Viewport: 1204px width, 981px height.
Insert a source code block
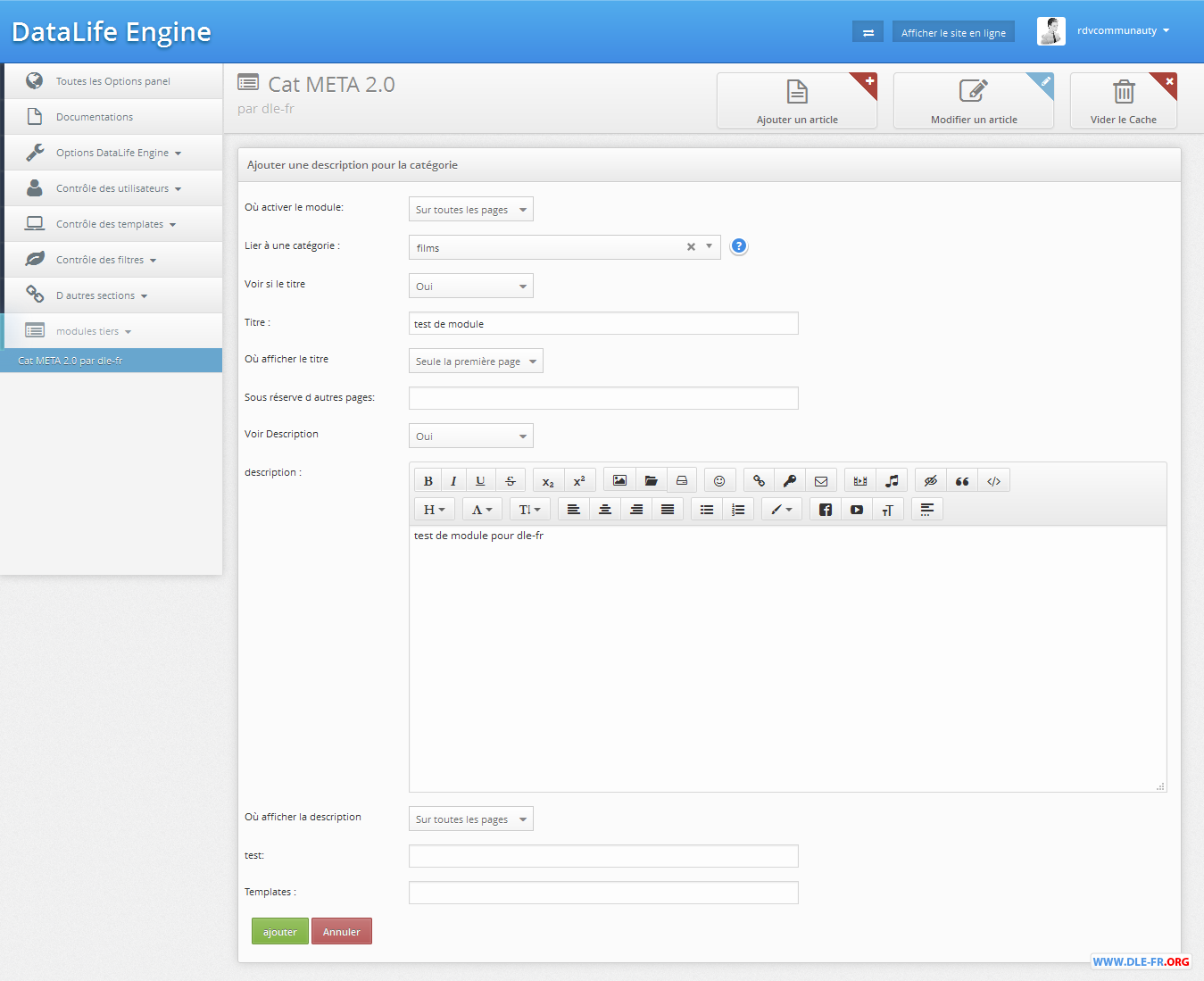(993, 481)
